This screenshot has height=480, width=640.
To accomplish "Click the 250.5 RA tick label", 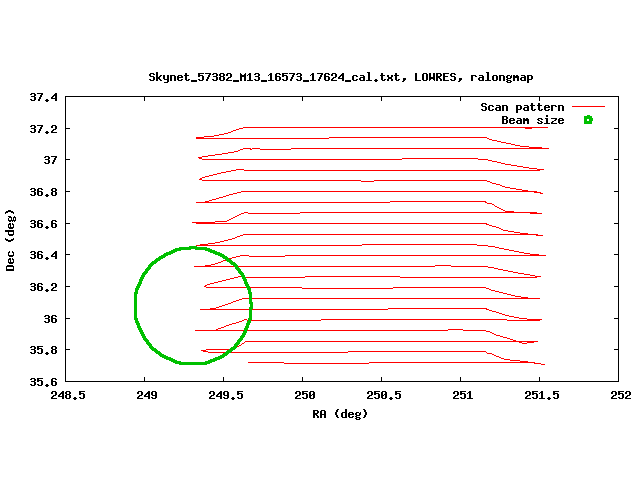I will tap(384, 395).
